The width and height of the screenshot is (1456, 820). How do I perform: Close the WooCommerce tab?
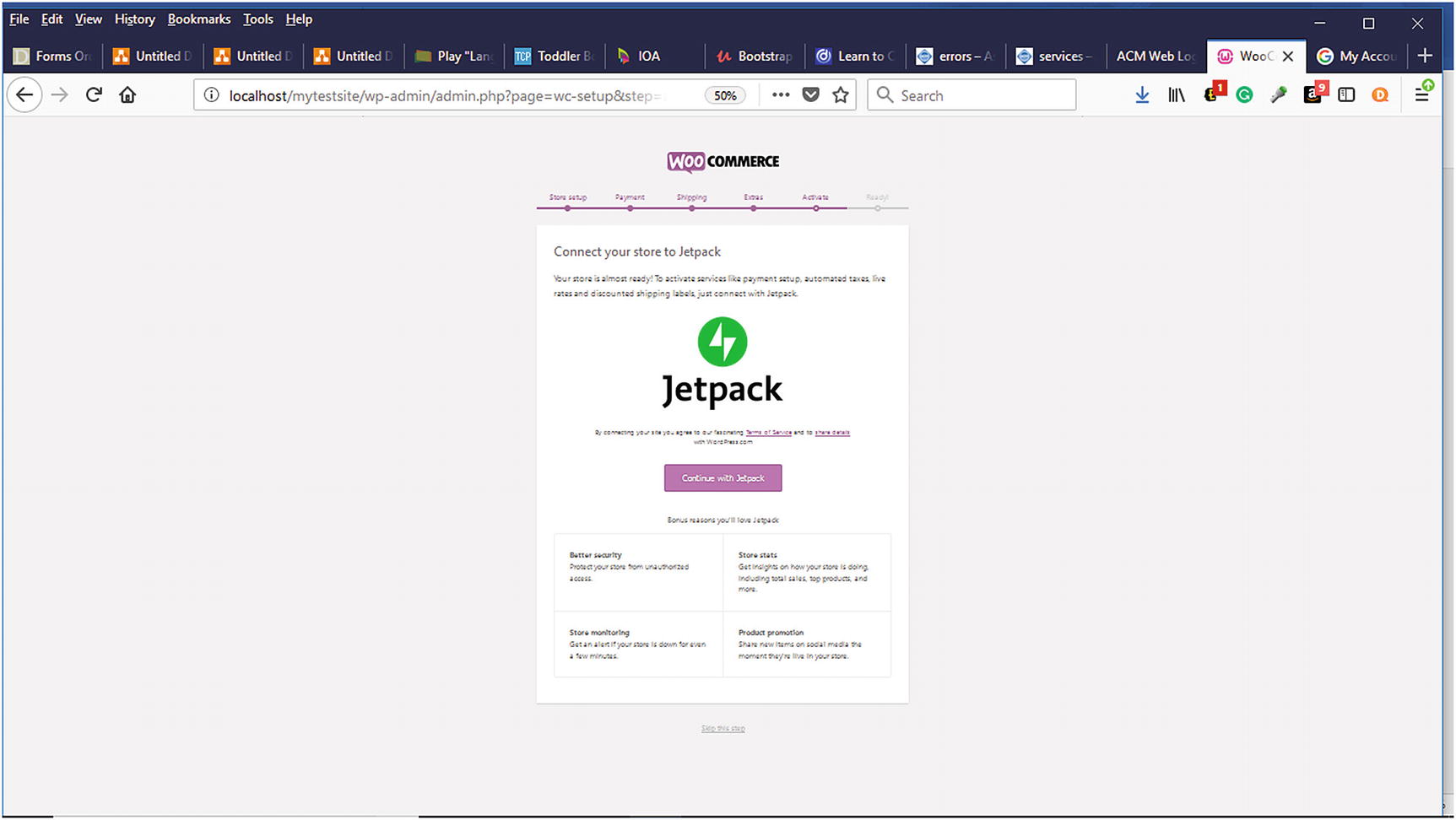pyautogui.click(x=1288, y=57)
